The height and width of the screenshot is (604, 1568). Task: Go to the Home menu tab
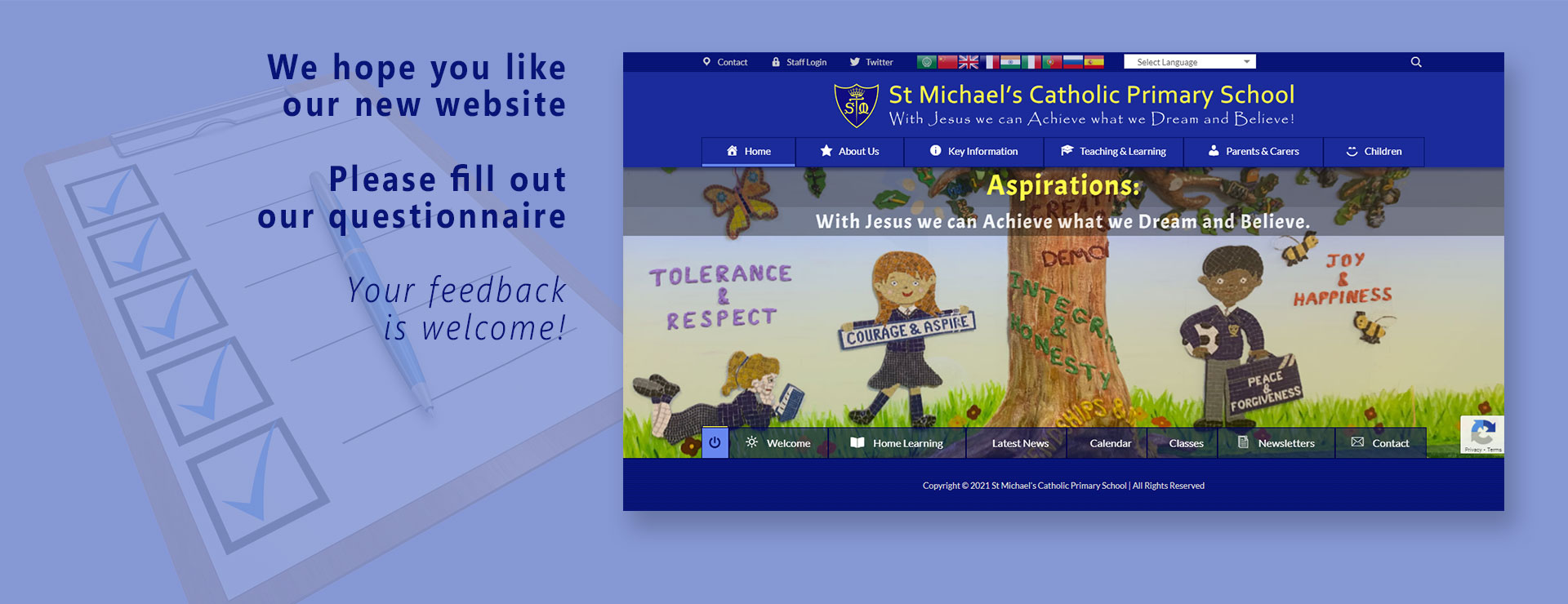pos(748,152)
